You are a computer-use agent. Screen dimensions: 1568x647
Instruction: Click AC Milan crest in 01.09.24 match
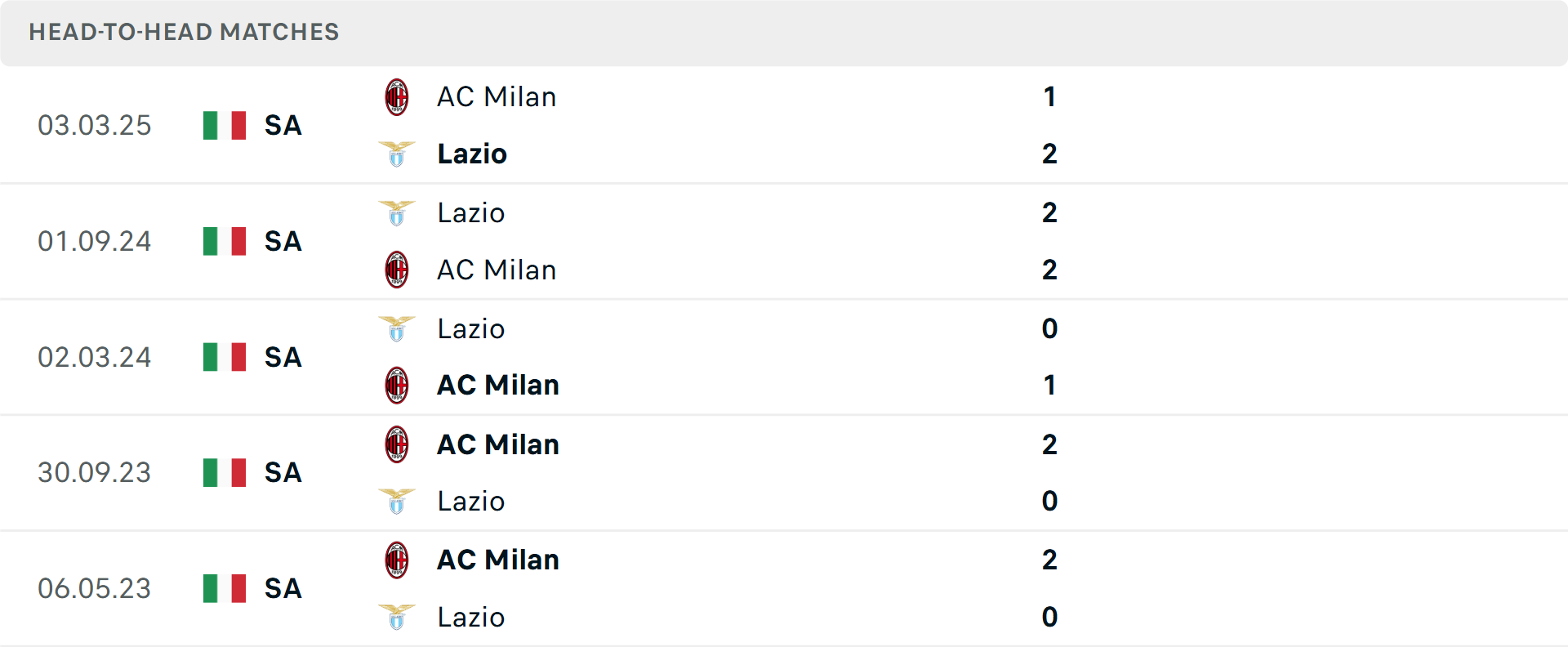click(x=397, y=270)
